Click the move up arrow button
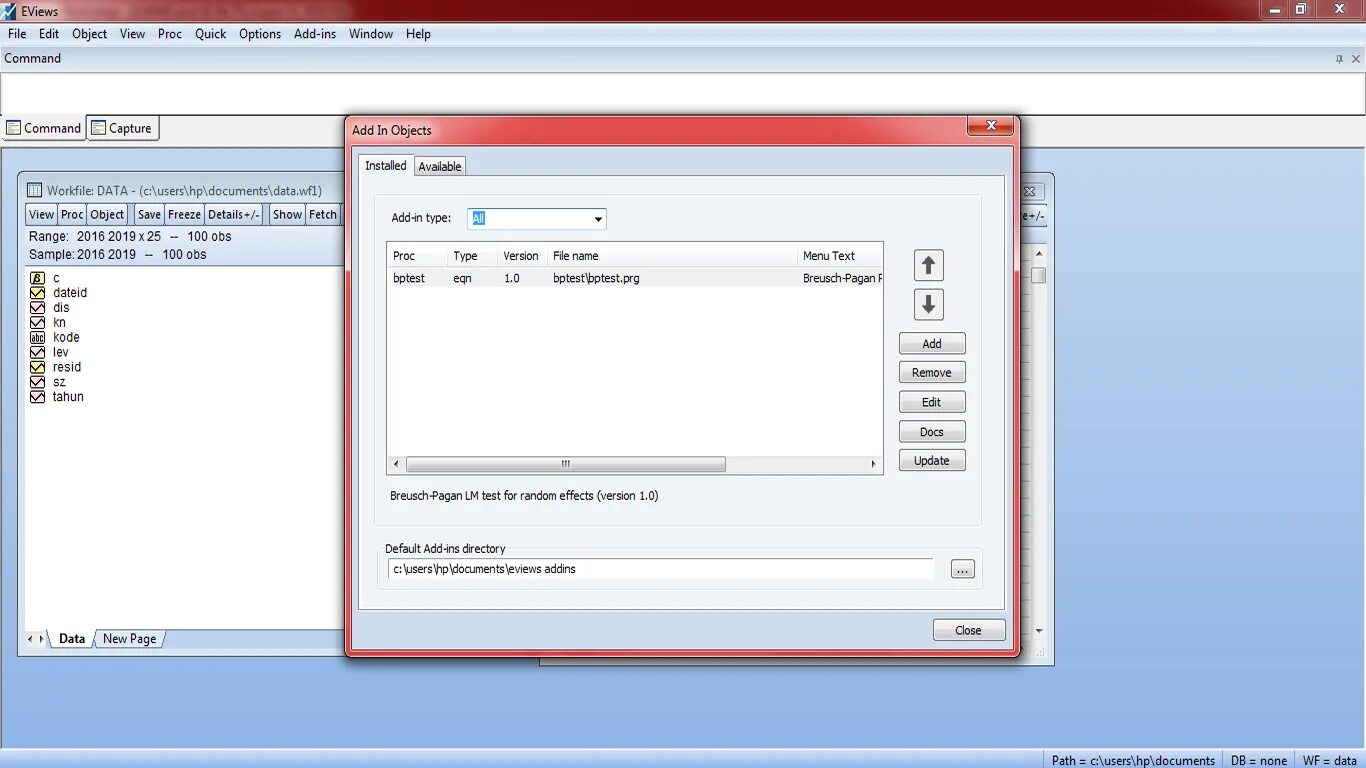Image resolution: width=1366 pixels, height=768 pixels. click(x=928, y=265)
